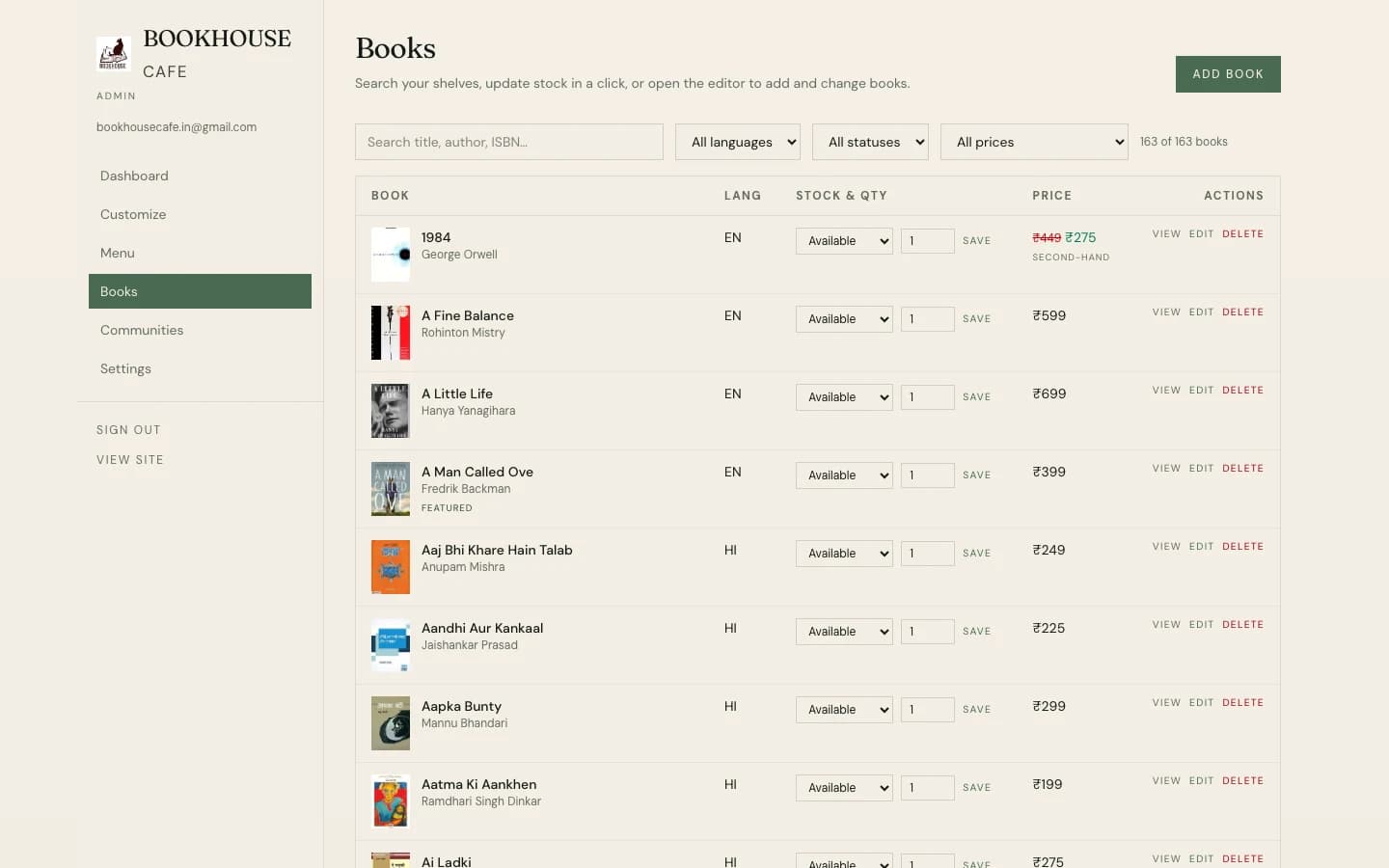Open Settings in the sidebar
The image size is (1389, 868).
pyautogui.click(x=200, y=368)
